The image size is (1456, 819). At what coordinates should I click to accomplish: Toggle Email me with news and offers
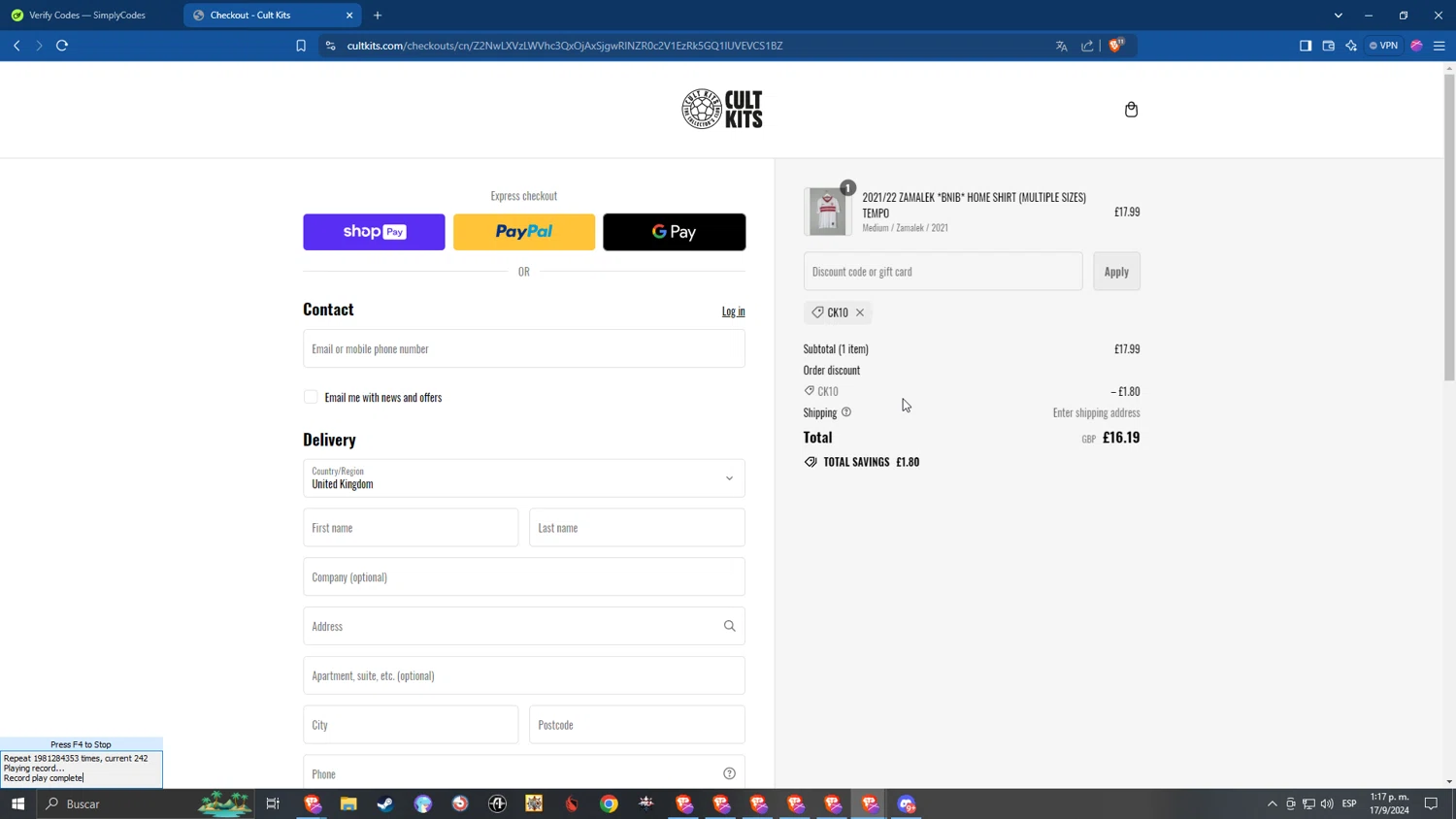[x=311, y=397]
